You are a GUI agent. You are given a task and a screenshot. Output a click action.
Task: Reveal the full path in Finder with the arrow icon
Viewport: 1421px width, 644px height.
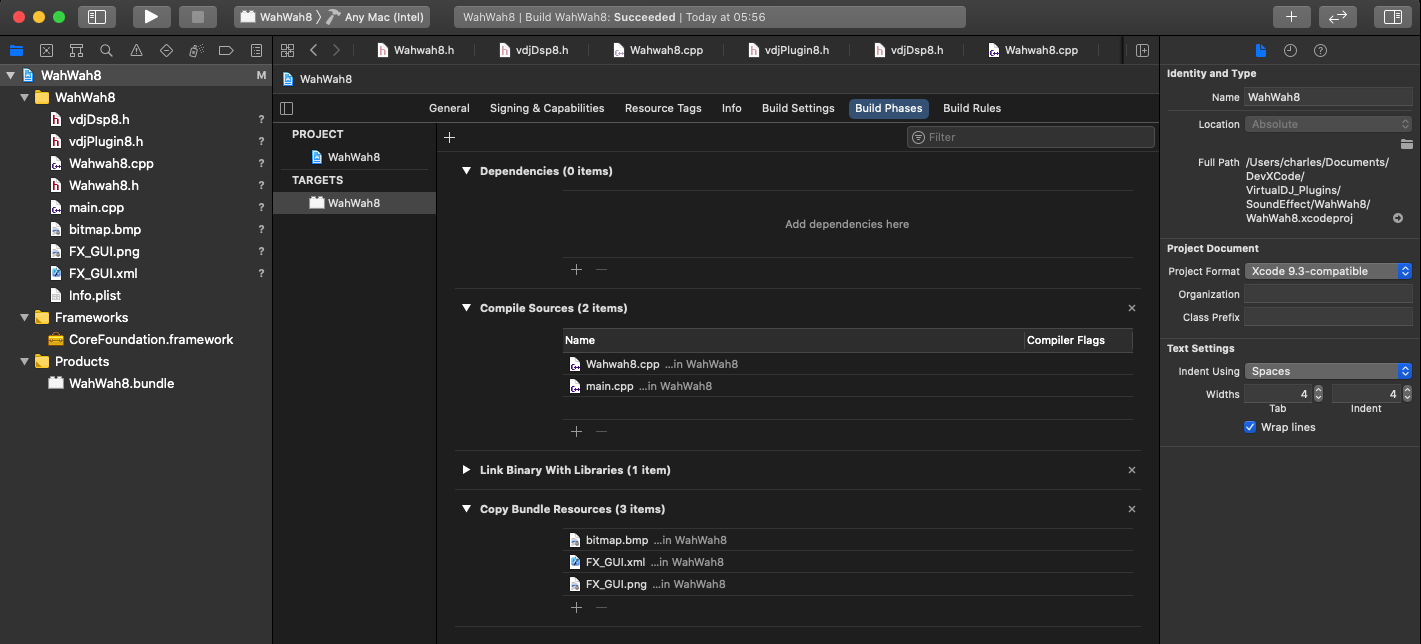point(1398,218)
